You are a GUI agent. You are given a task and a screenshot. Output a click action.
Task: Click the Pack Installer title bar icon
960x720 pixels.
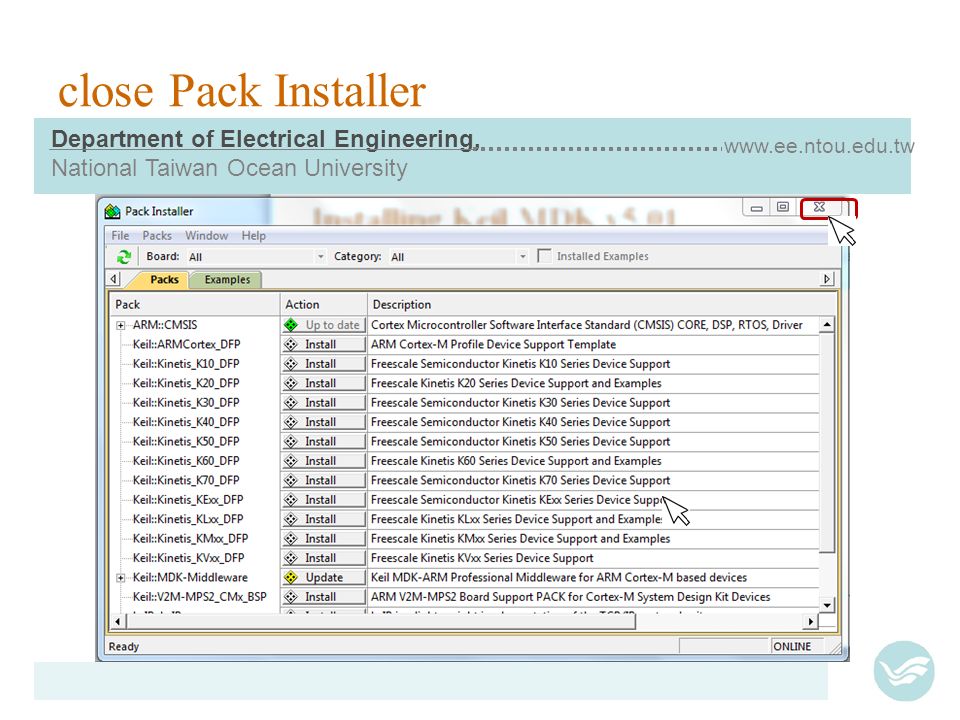pyautogui.click(x=113, y=211)
